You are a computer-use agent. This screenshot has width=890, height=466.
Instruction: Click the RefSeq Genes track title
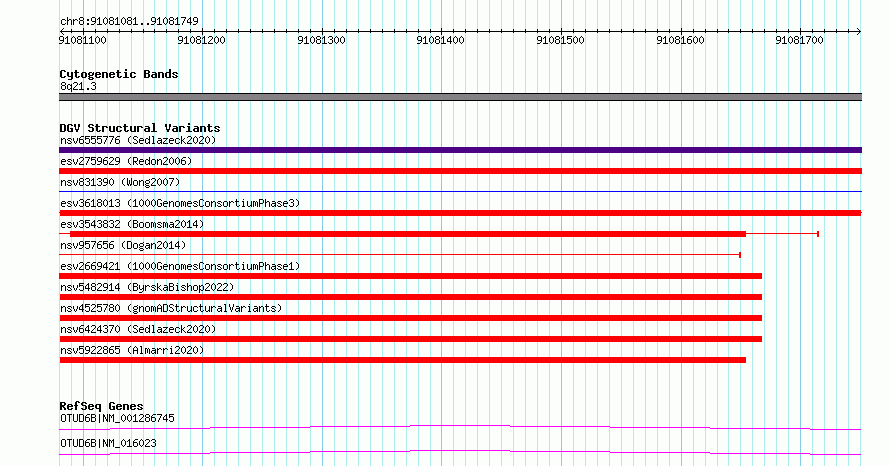click(x=101, y=406)
